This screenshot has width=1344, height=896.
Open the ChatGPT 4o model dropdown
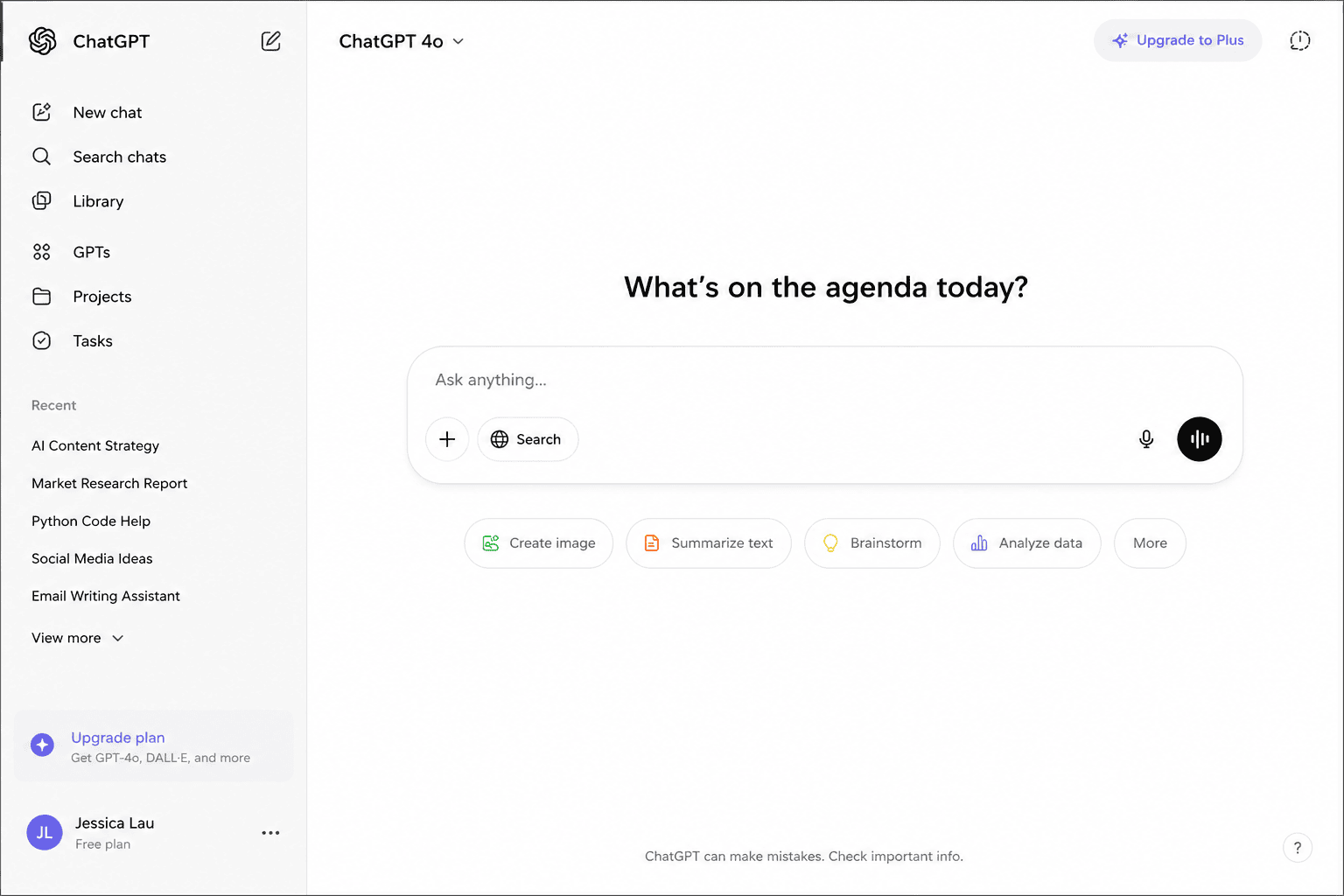click(x=402, y=41)
